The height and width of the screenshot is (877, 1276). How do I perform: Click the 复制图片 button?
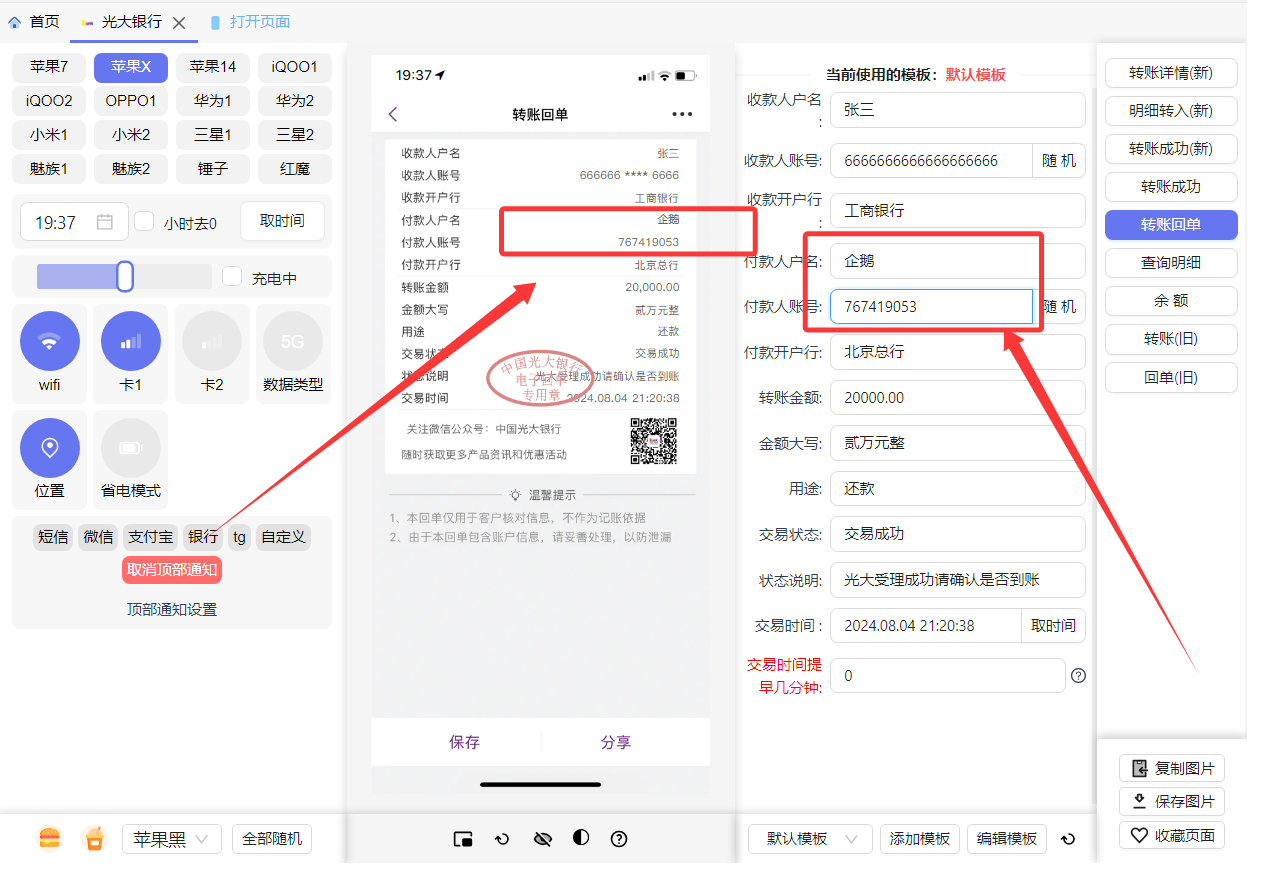(x=1172, y=768)
